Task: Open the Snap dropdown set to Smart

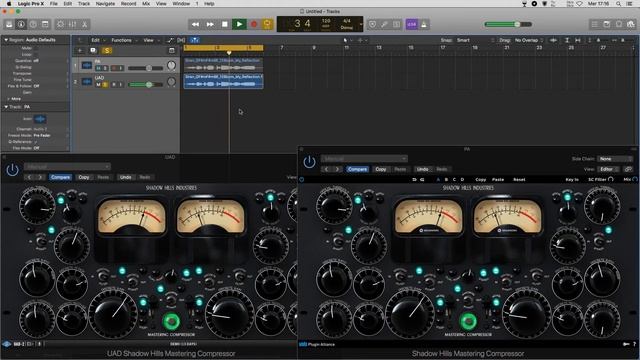Action: tap(475, 40)
